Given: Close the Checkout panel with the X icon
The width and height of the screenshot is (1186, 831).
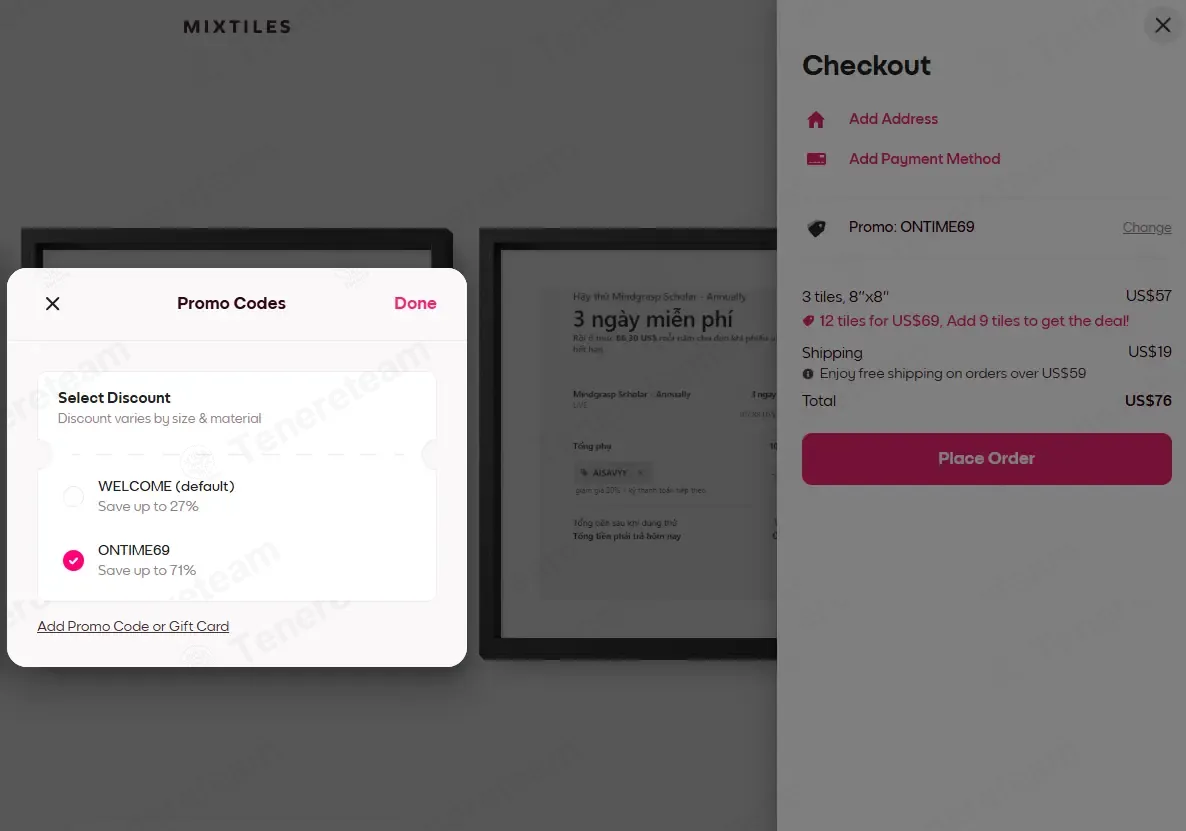Looking at the screenshot, I should (1162, 26).
